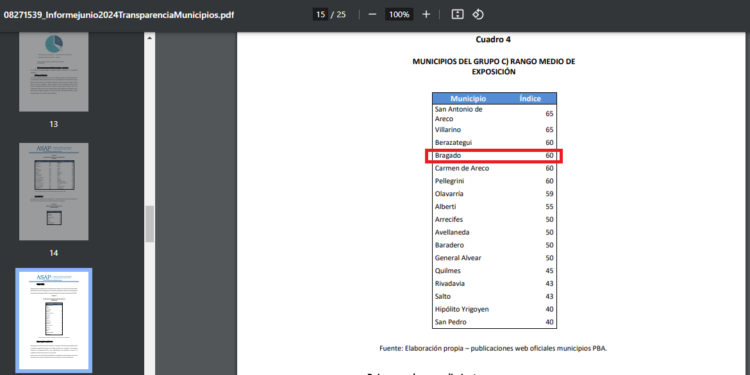Screen dimensions: 750x375
Task: Rotate the document with the rotate icon
Action: coord(478,14)
